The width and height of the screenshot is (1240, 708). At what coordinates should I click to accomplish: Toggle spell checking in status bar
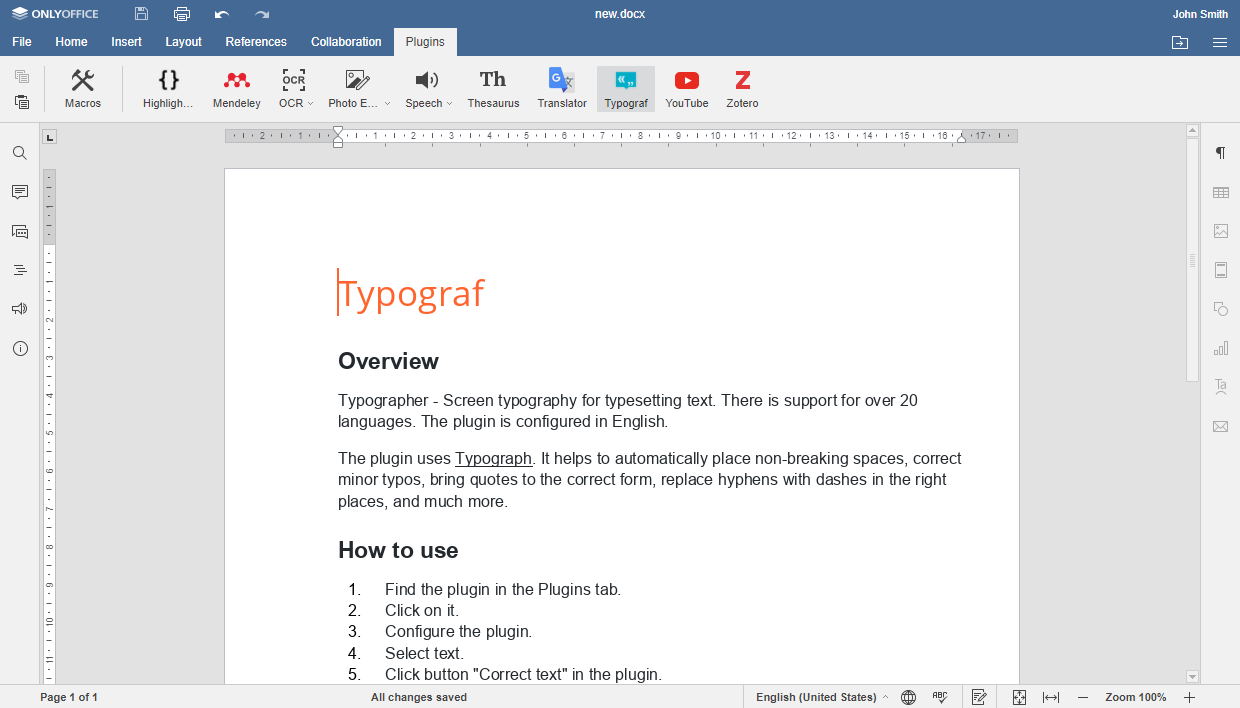pyautogui.click(x=940, y=697)
